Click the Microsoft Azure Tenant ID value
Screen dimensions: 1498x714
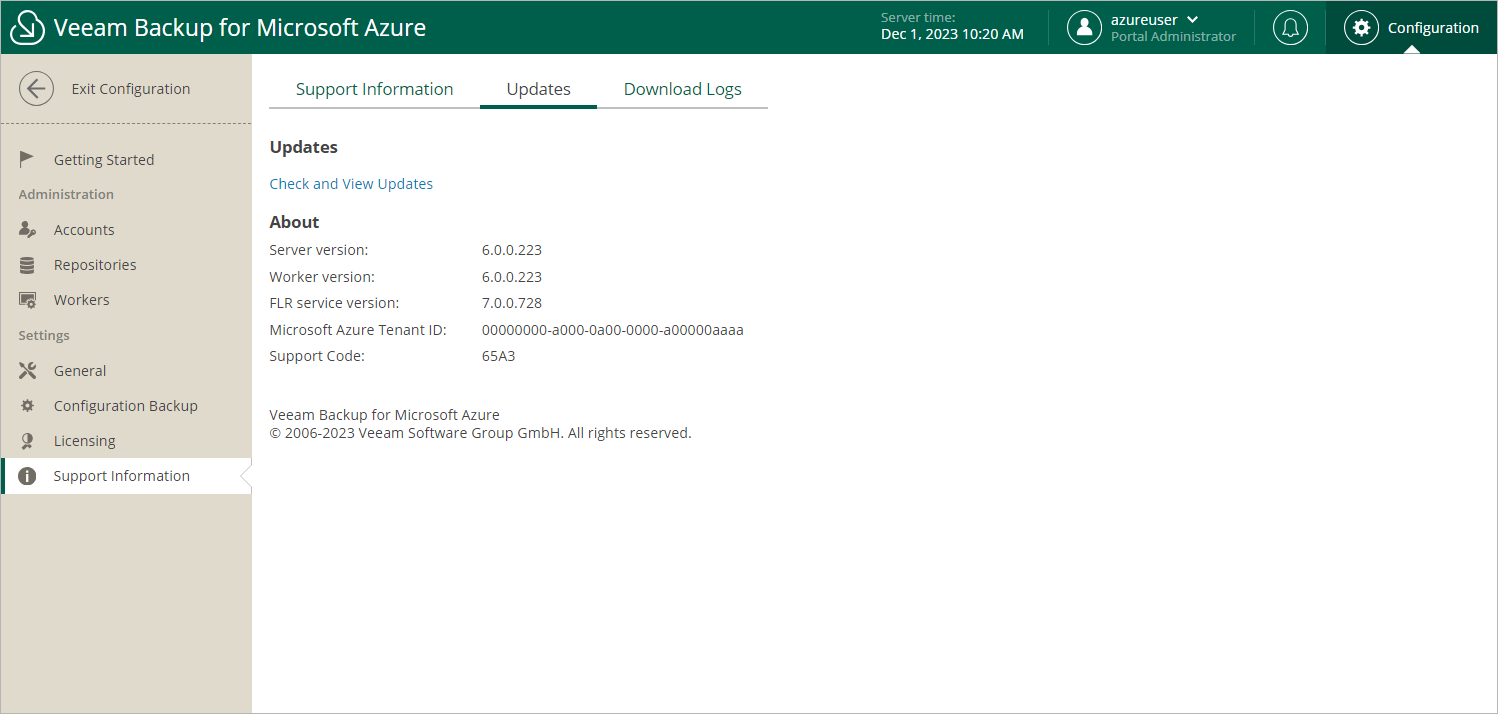(x=613, y=330)
